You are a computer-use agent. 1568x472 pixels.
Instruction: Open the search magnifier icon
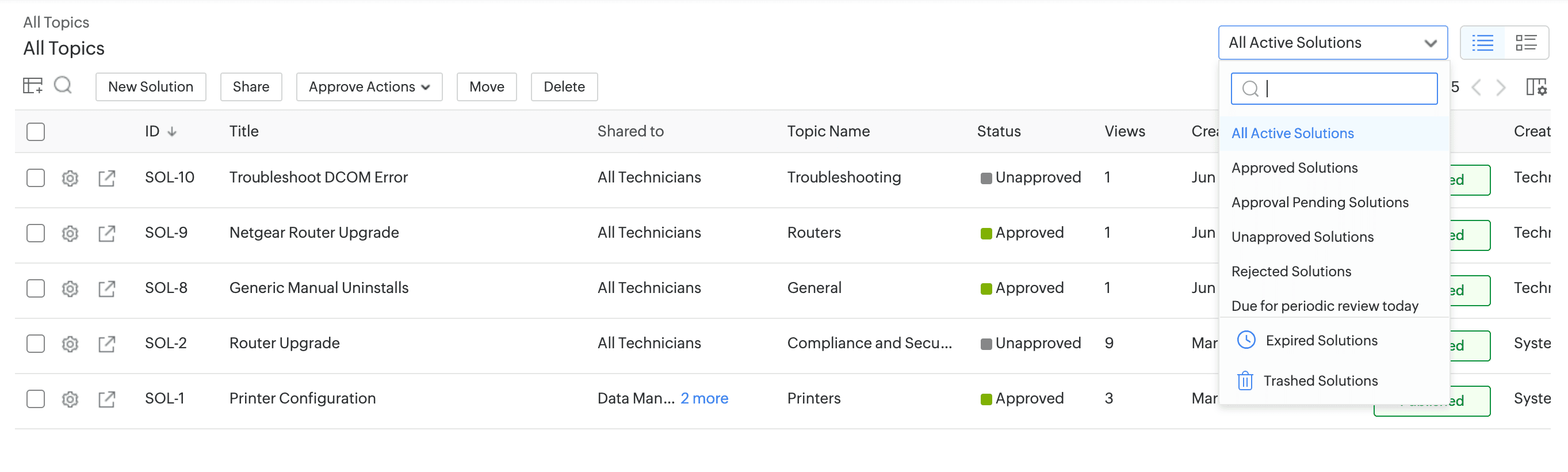pyautogui.click(x=63, y=85)
